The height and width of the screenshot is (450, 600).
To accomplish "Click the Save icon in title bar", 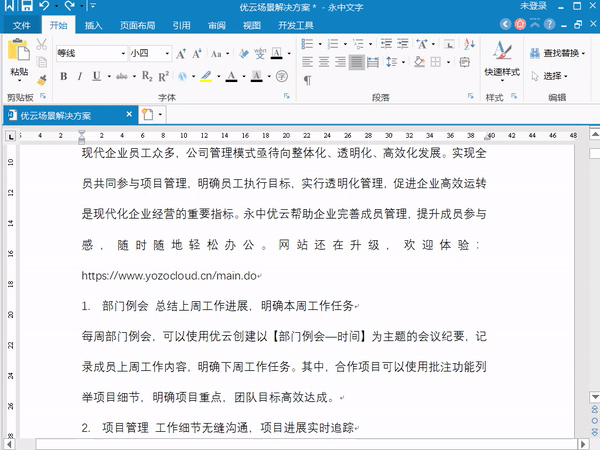I will tap(25, 7).
